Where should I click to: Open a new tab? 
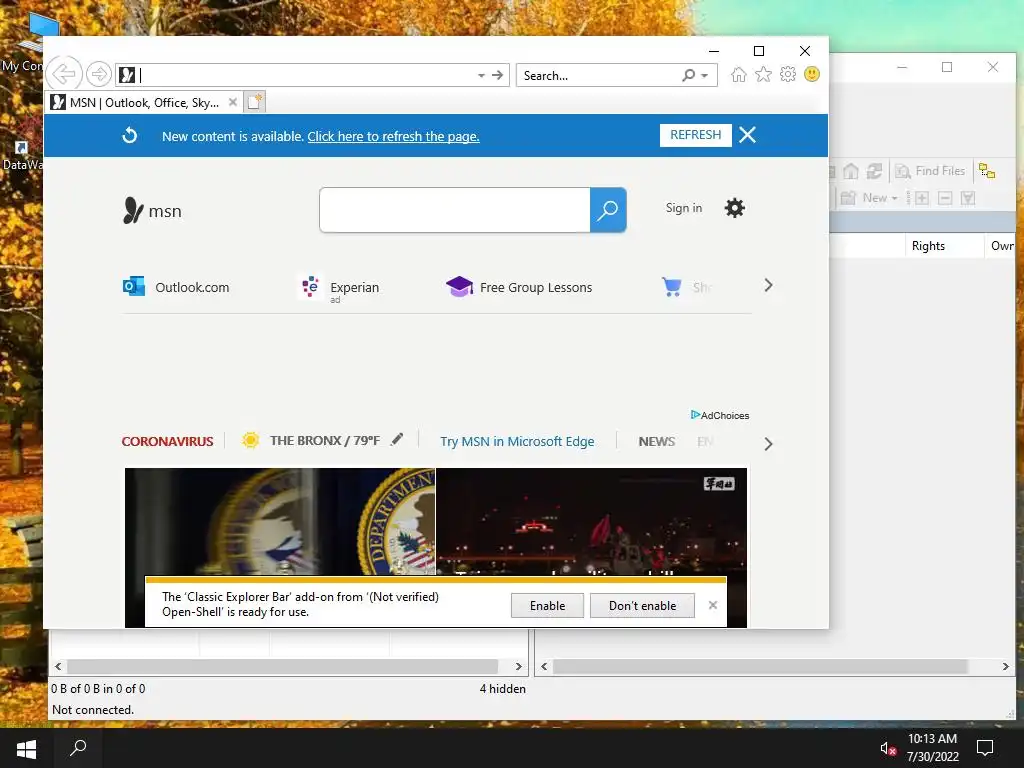255,102
